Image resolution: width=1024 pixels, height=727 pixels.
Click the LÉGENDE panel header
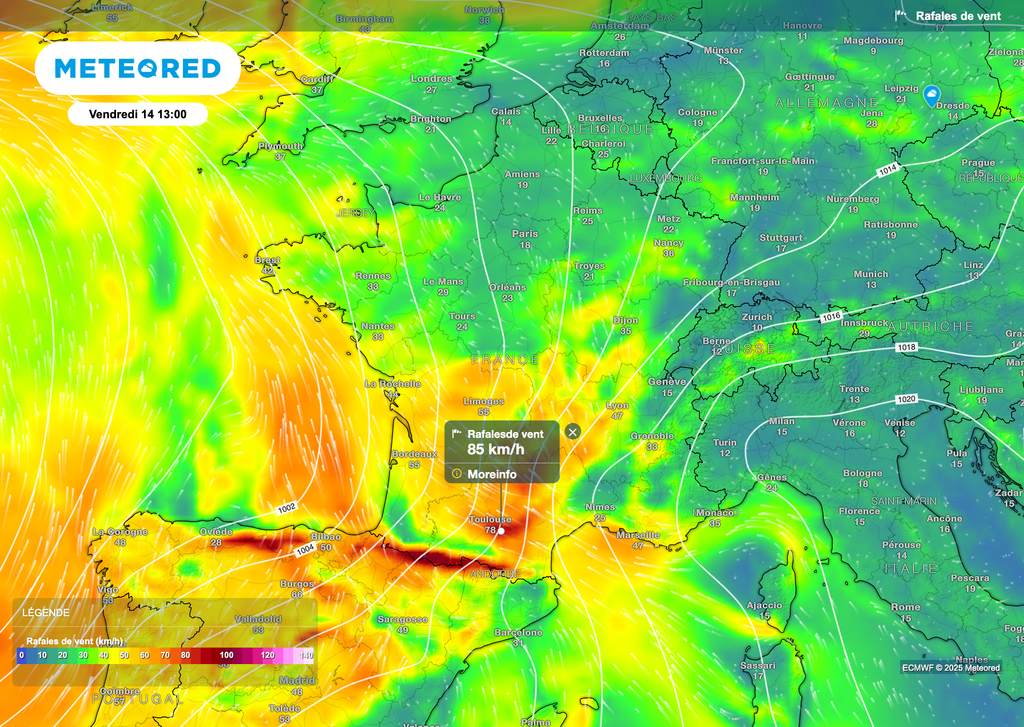[x=45, y=612]
